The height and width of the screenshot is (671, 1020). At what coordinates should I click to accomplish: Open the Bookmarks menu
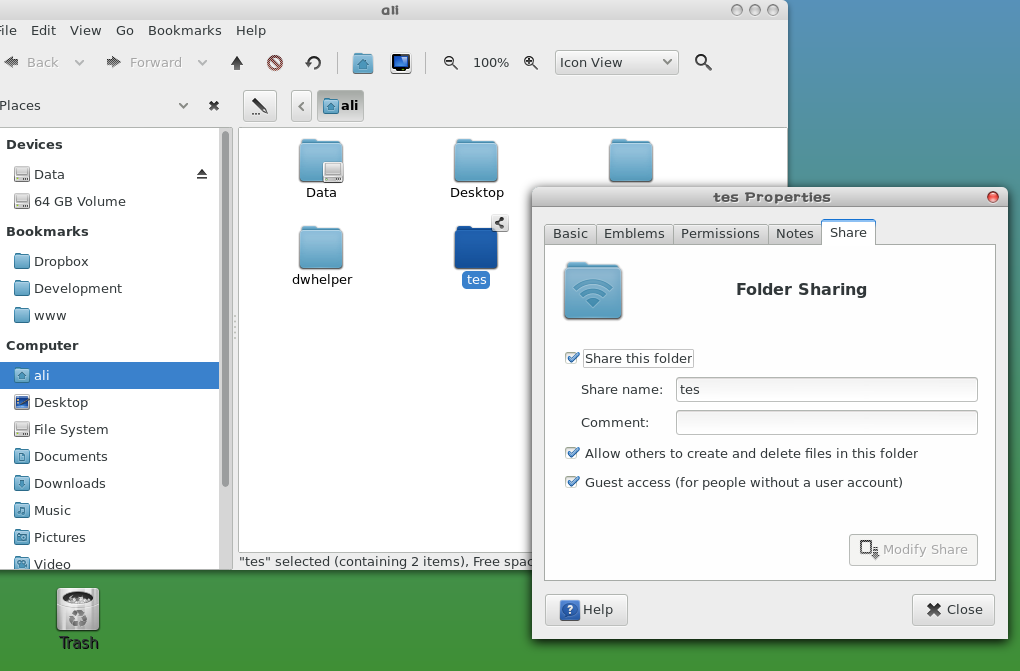(184, 31)
